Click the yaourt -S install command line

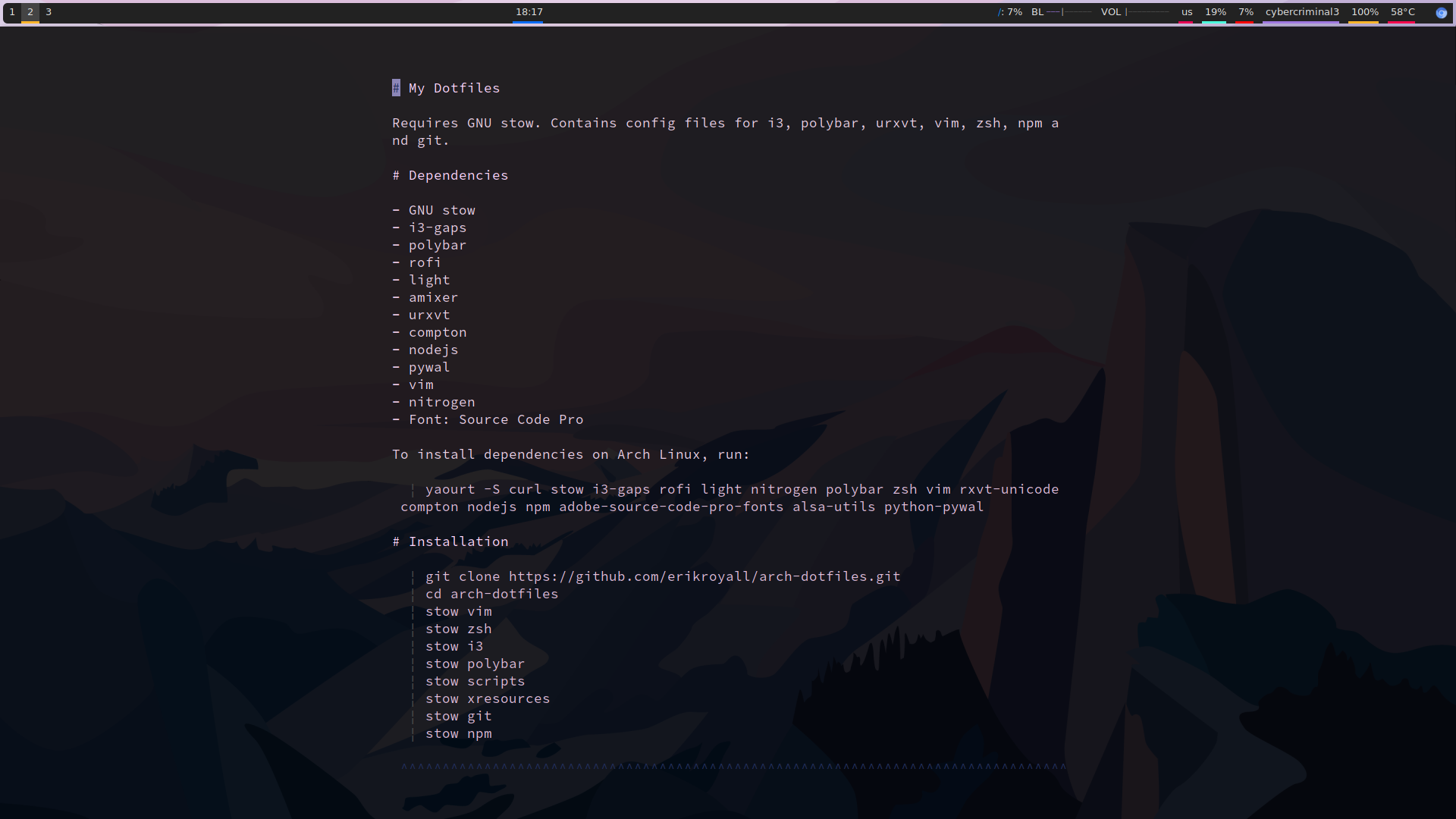(741, 489)
